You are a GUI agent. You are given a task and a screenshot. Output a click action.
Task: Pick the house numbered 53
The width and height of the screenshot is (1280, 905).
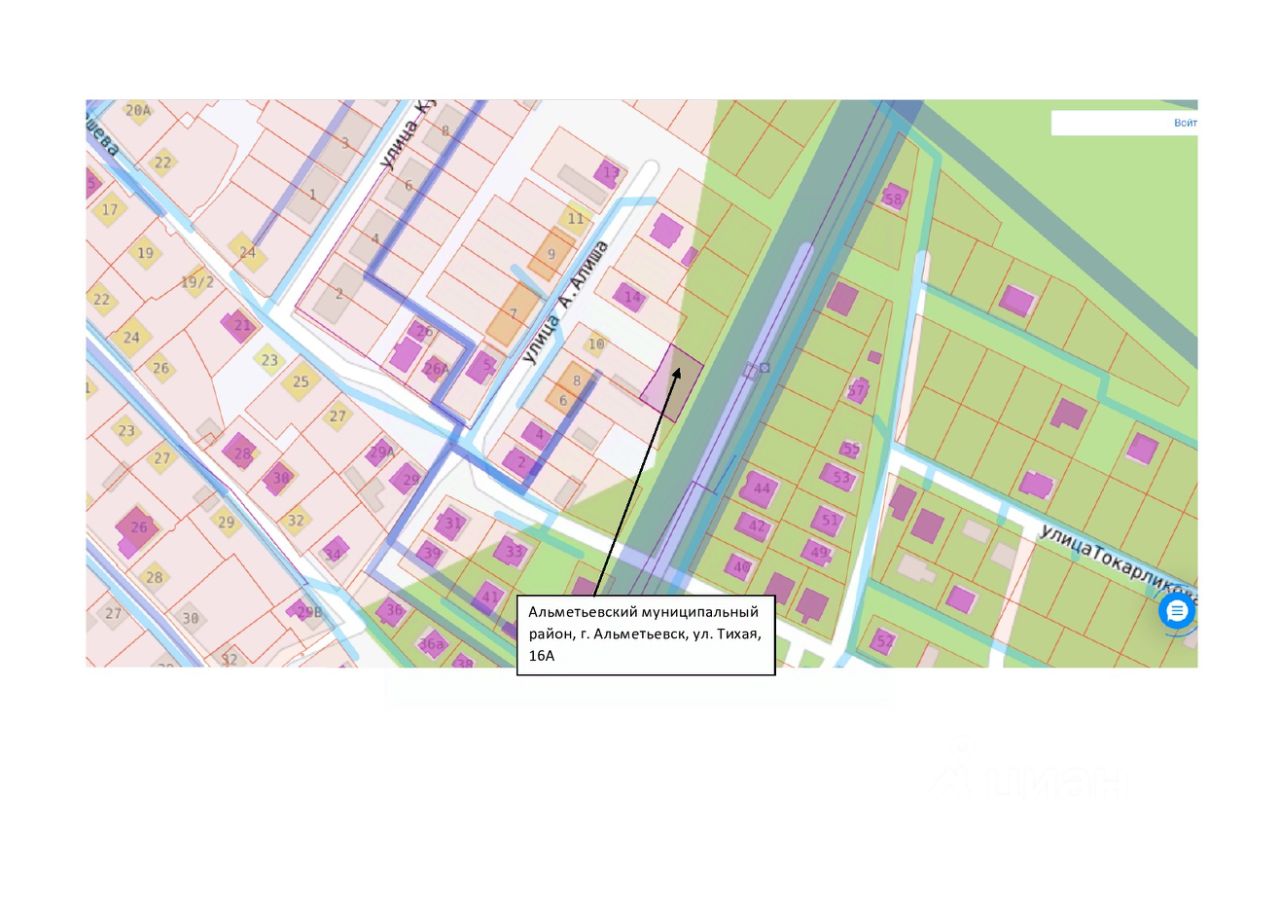(839, 478)
